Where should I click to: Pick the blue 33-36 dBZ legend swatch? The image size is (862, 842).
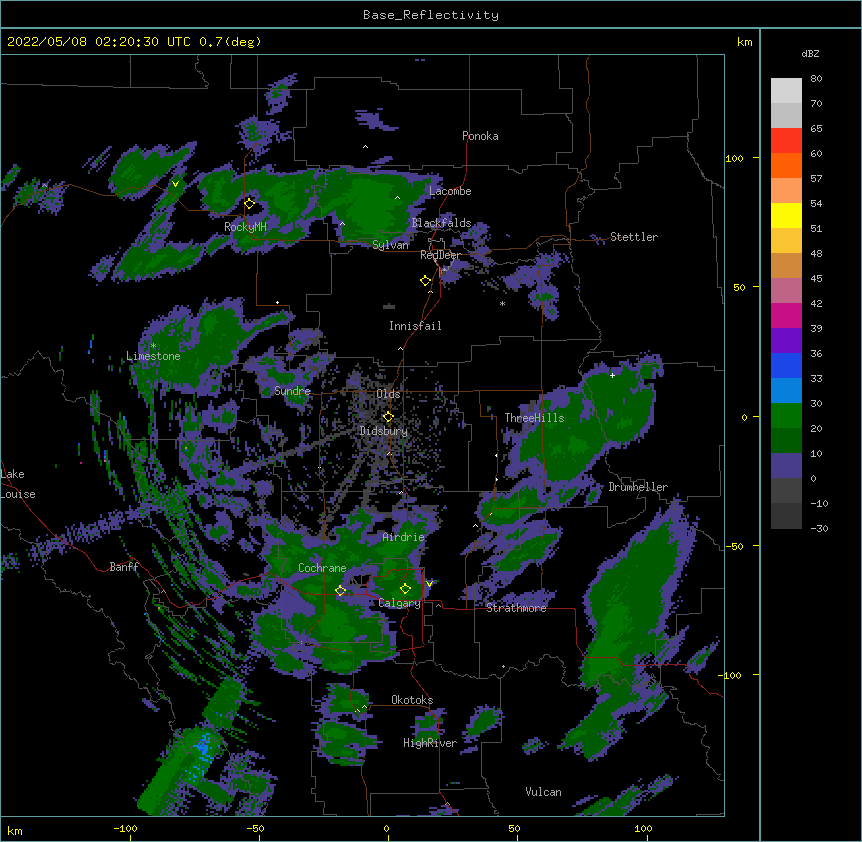point(786,366)
